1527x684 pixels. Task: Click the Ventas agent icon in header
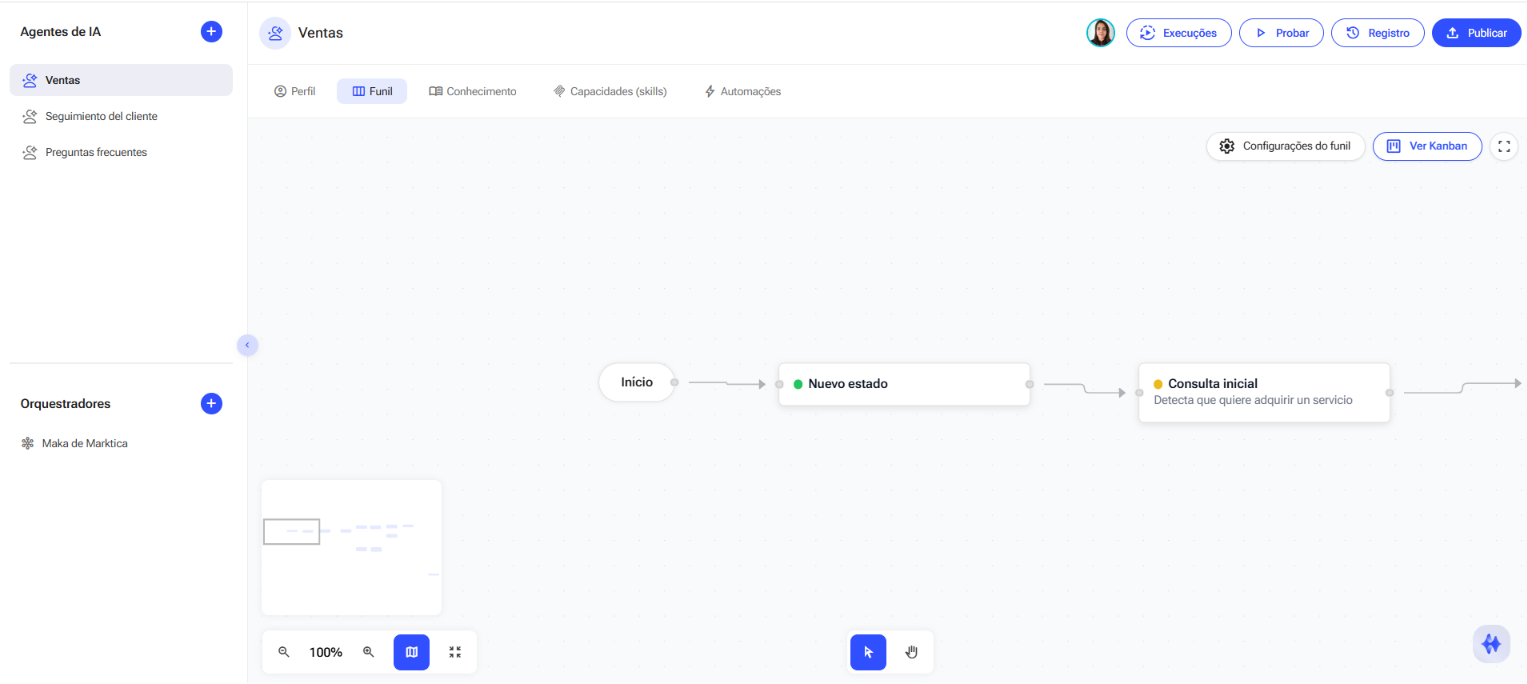[x=275, y=33]
